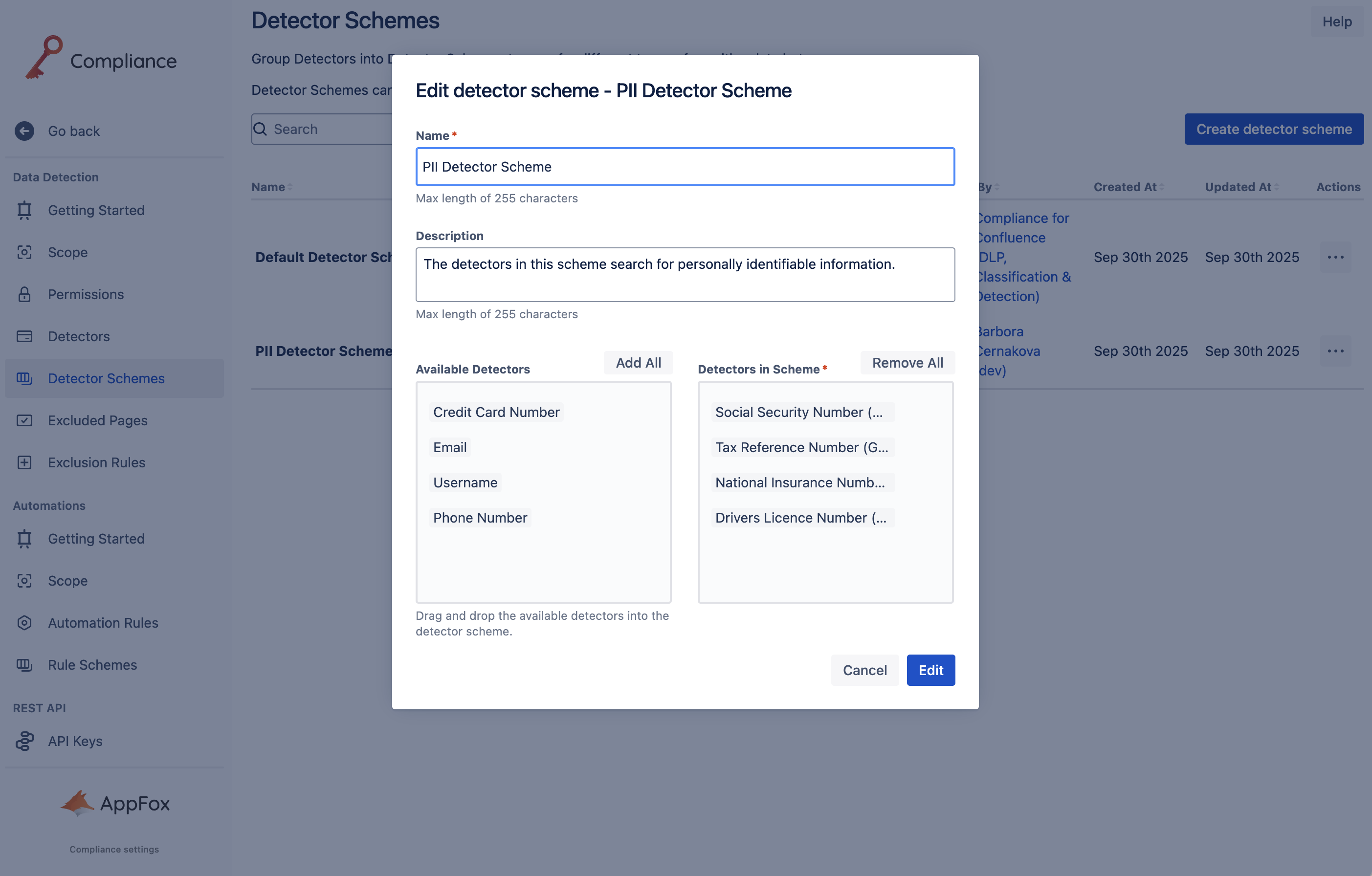1372x876 pixels.
Task: Click the Exclusion Rules plus icon
Action: pos(24,462)
